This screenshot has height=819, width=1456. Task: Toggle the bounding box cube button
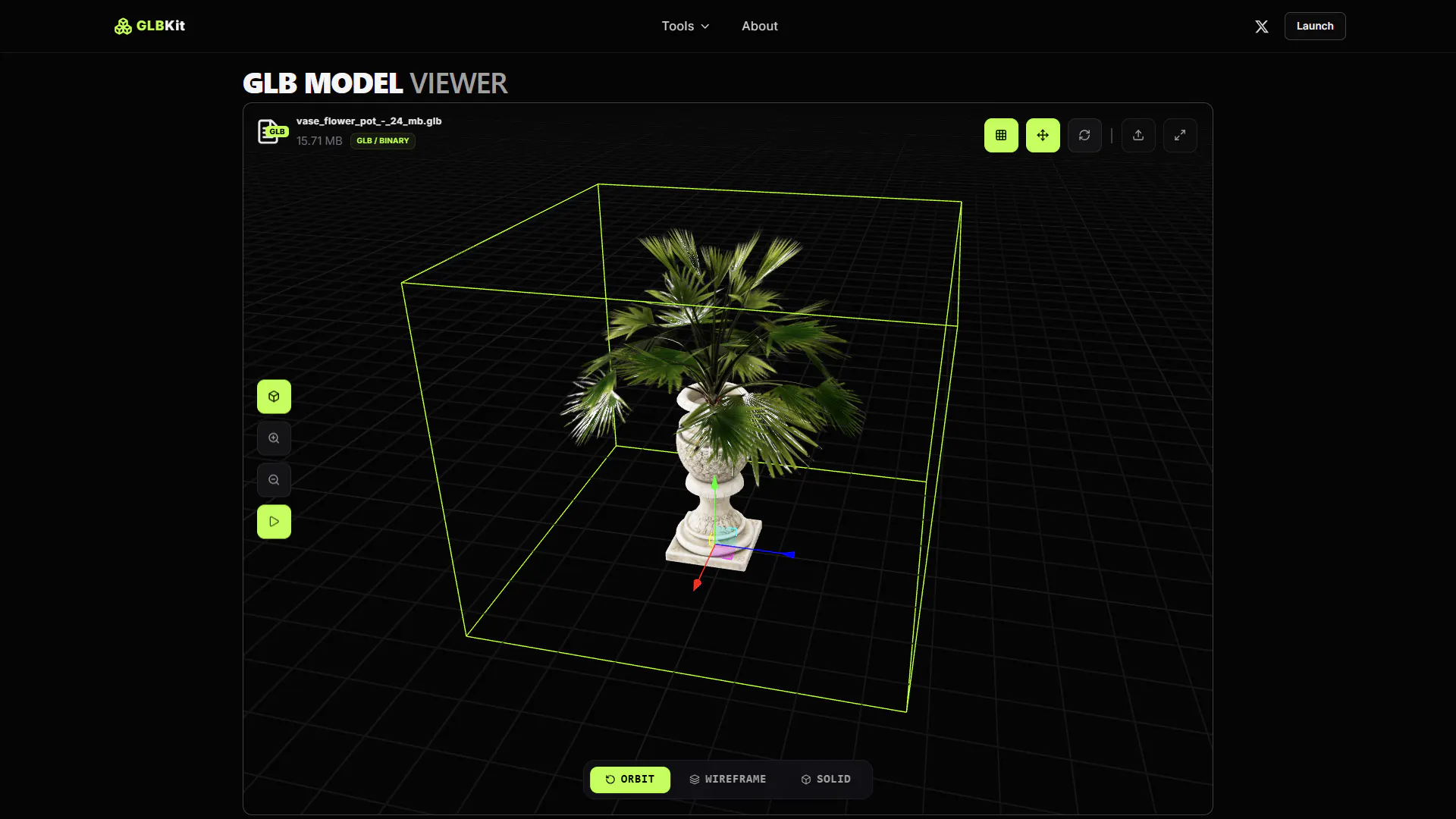[274, 397]
